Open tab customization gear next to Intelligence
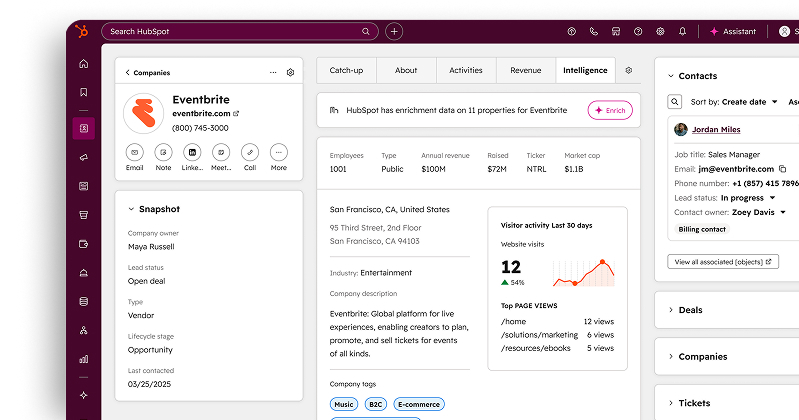This screenshot has height=420, width=799. pyautogui.click(x=629, y=70)
